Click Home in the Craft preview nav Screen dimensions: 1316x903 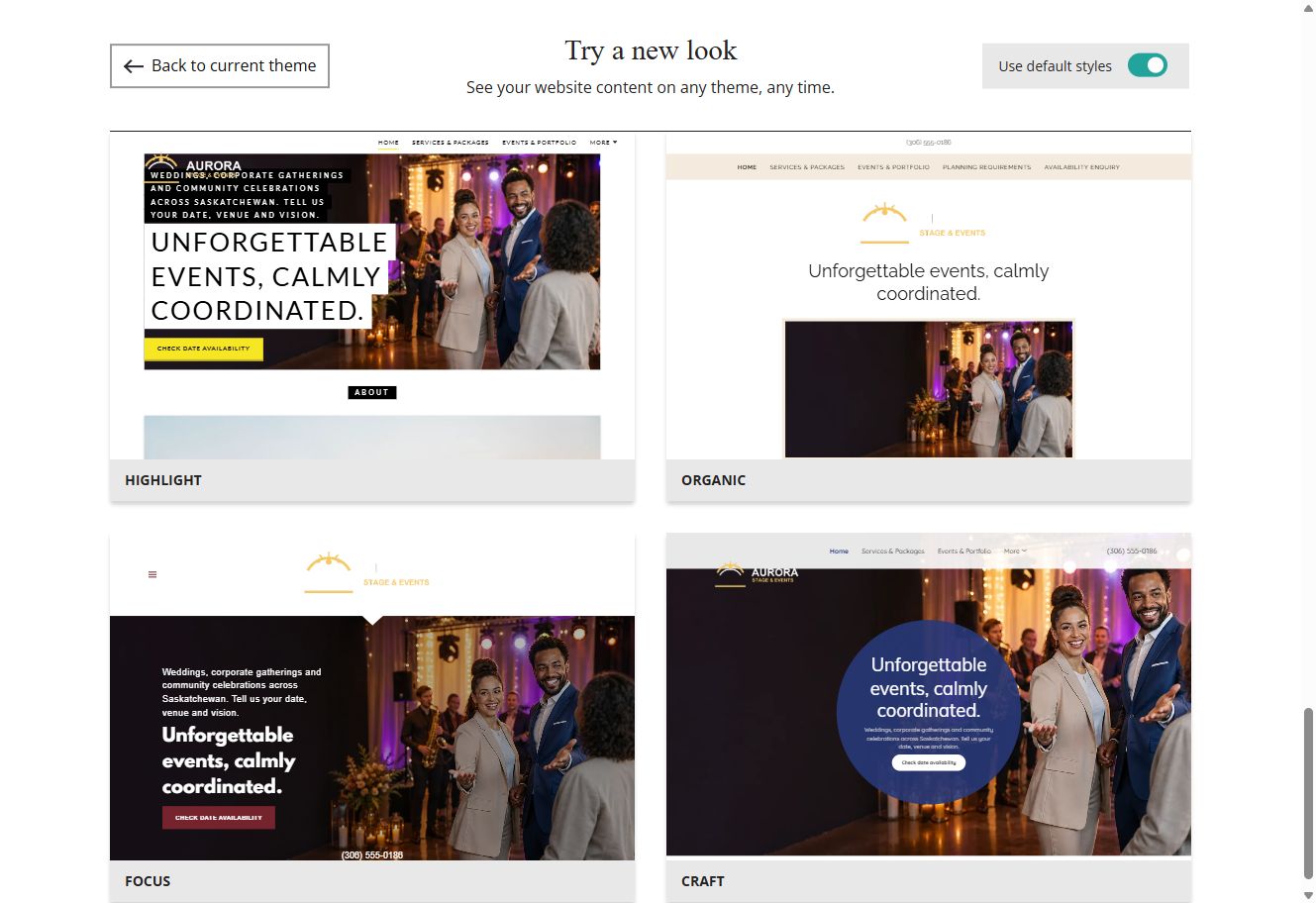pyautogui.click(x=839, y=551)
